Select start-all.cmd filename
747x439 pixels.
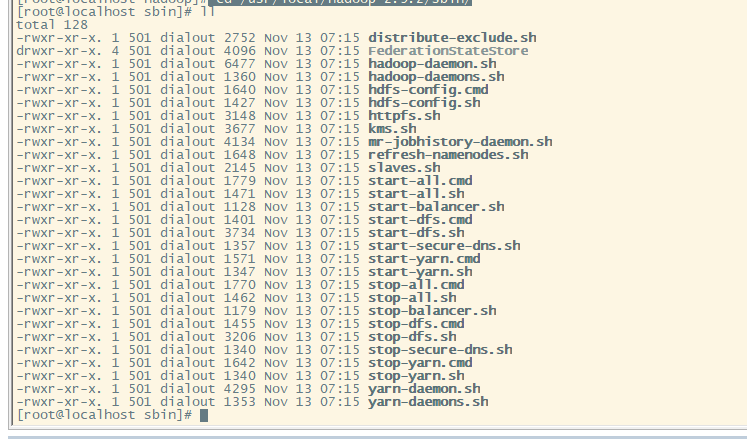click(x=420, y=181)
